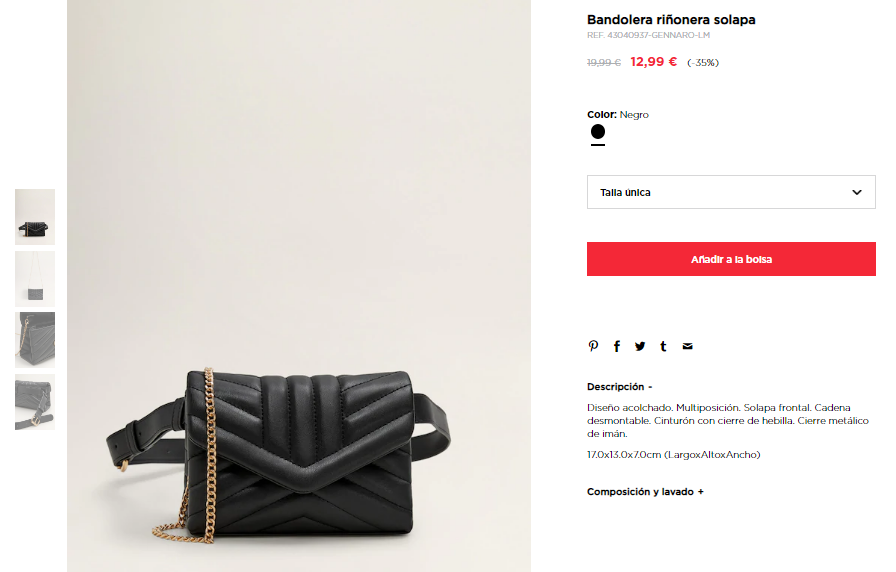Screen dimensions: 896x572
Task: Click the product title Bandolera riñonera solapa
Action: 671,19
